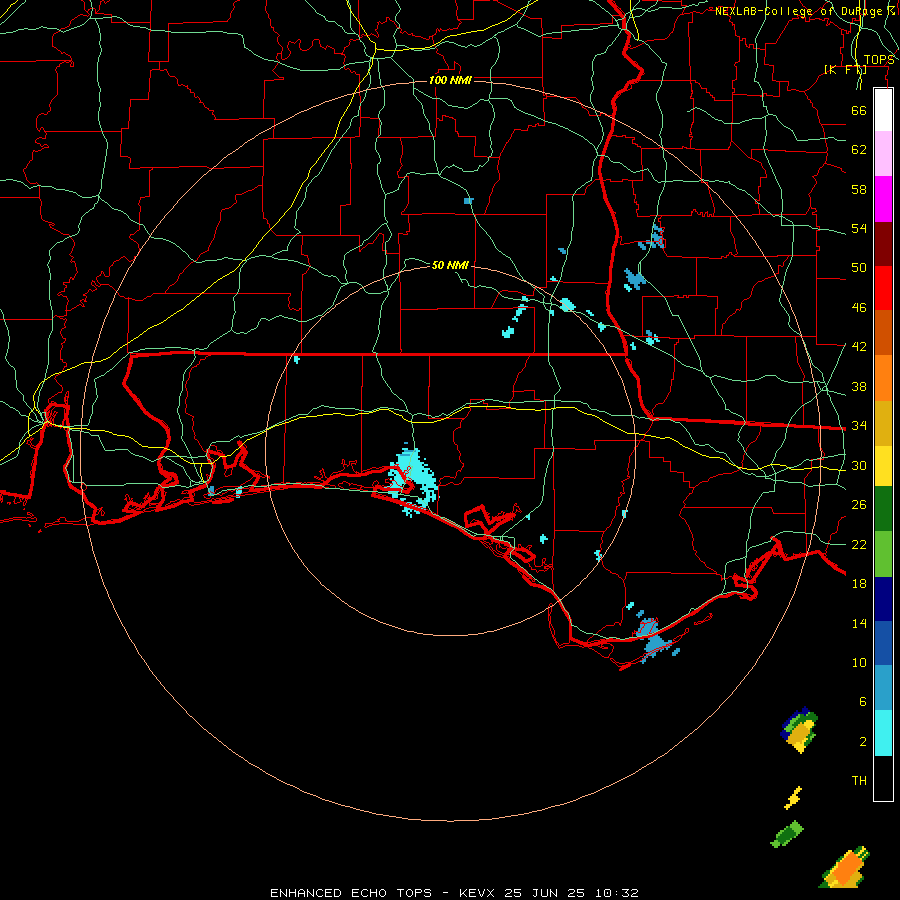Click the "66" legend value
Viewport: 900px width, 900px height.
(x=859, y=110)
